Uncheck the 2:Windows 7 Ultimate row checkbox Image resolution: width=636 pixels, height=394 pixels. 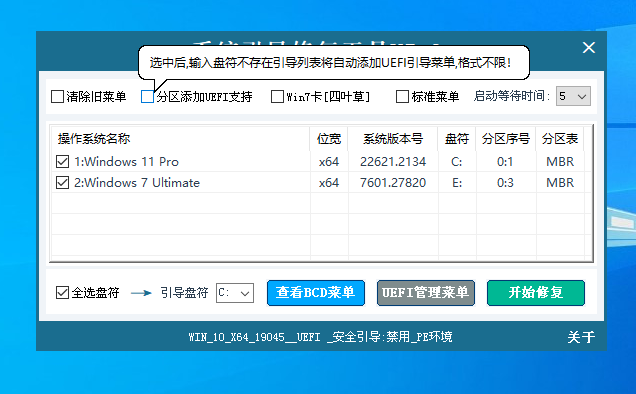62,183
